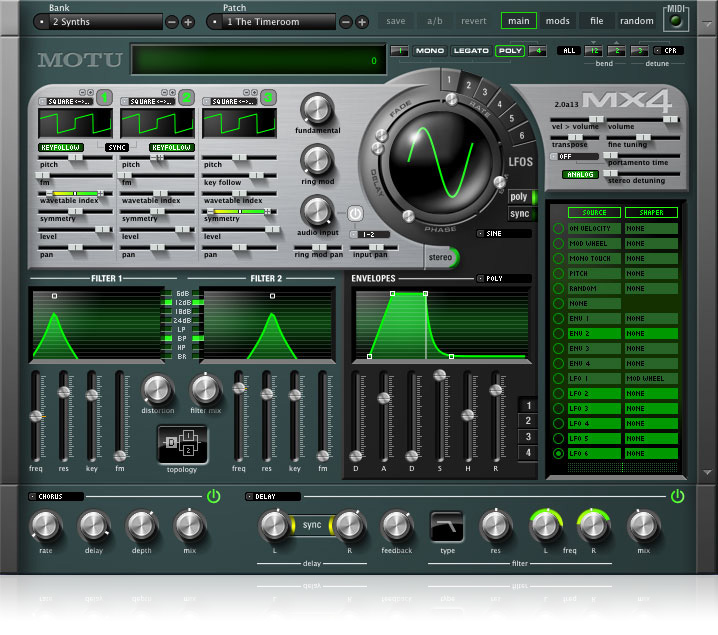718x635 pixels.
Task: Open the random tab
Action: (636, 21)
